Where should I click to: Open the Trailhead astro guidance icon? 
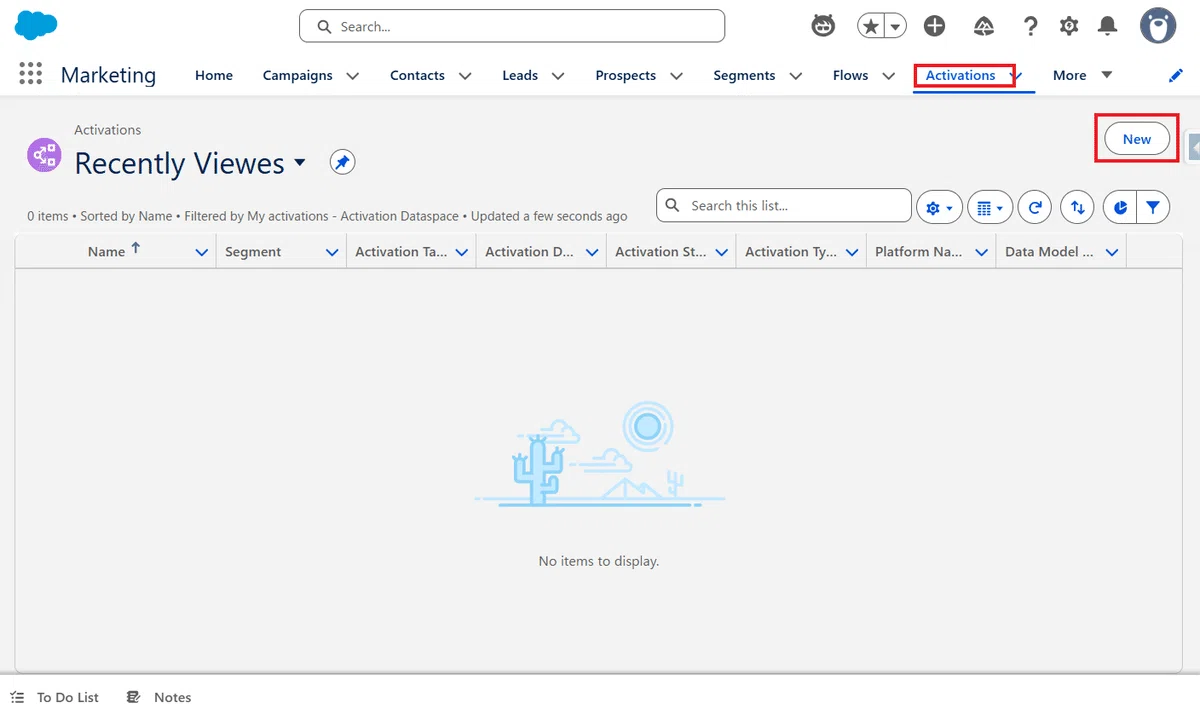pyautogui.click(x=823, y=27)
